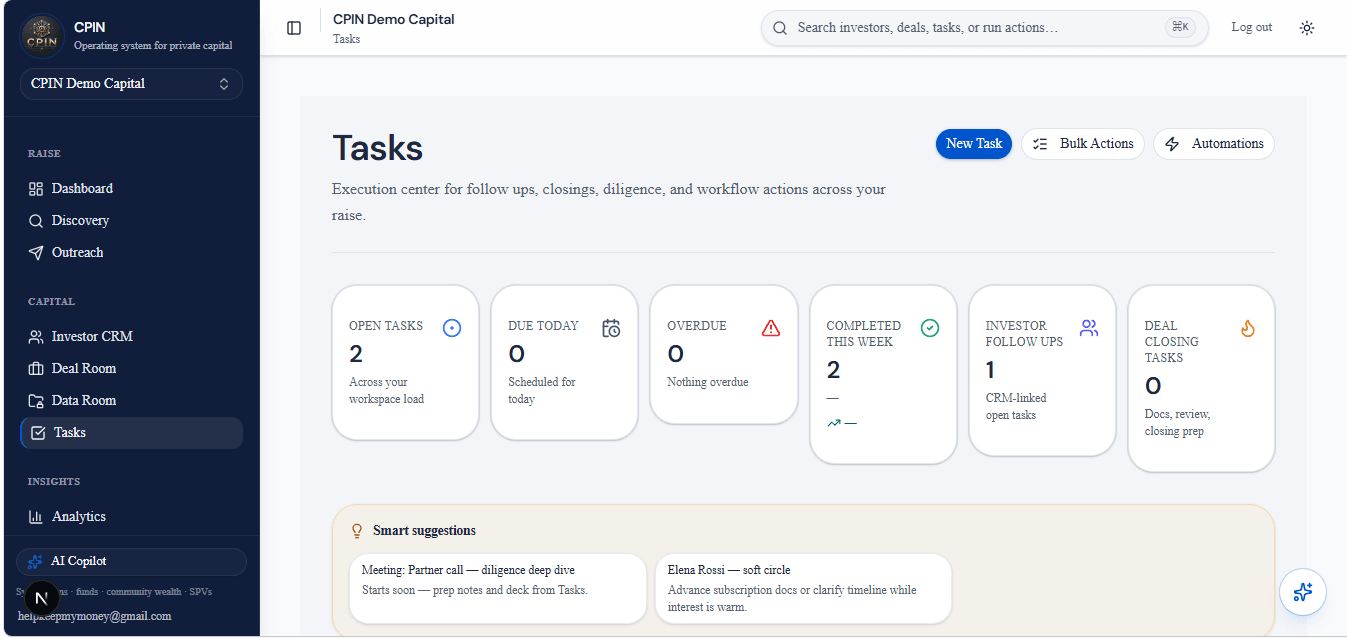
Task: Click the Completed This Week checkmark icon
Action: tap(930, 328)
